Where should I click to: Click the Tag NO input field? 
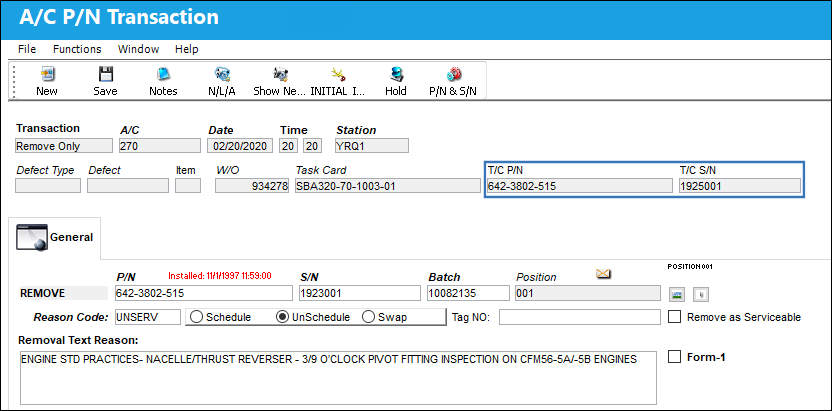(x=579, y=317)
